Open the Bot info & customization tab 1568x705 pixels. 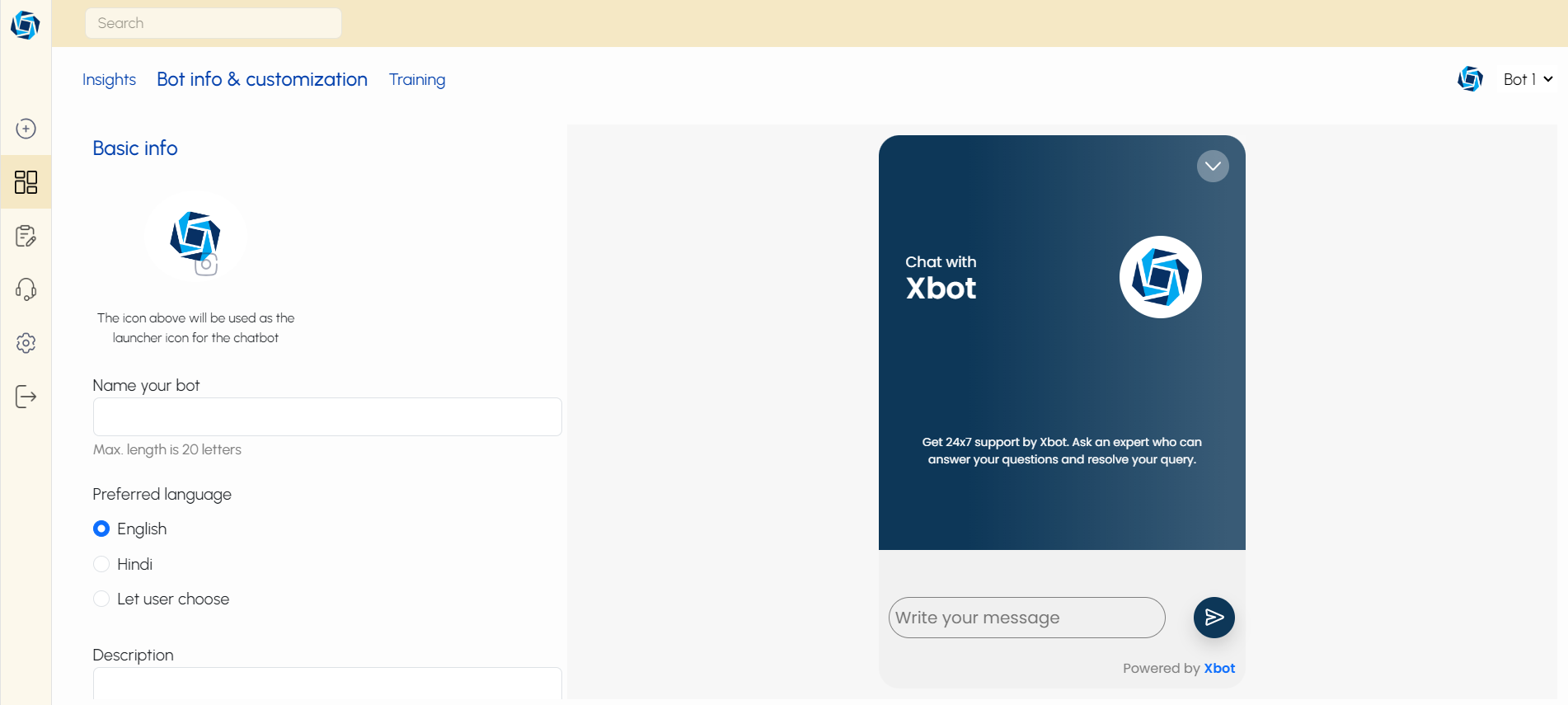pos(262,79)
